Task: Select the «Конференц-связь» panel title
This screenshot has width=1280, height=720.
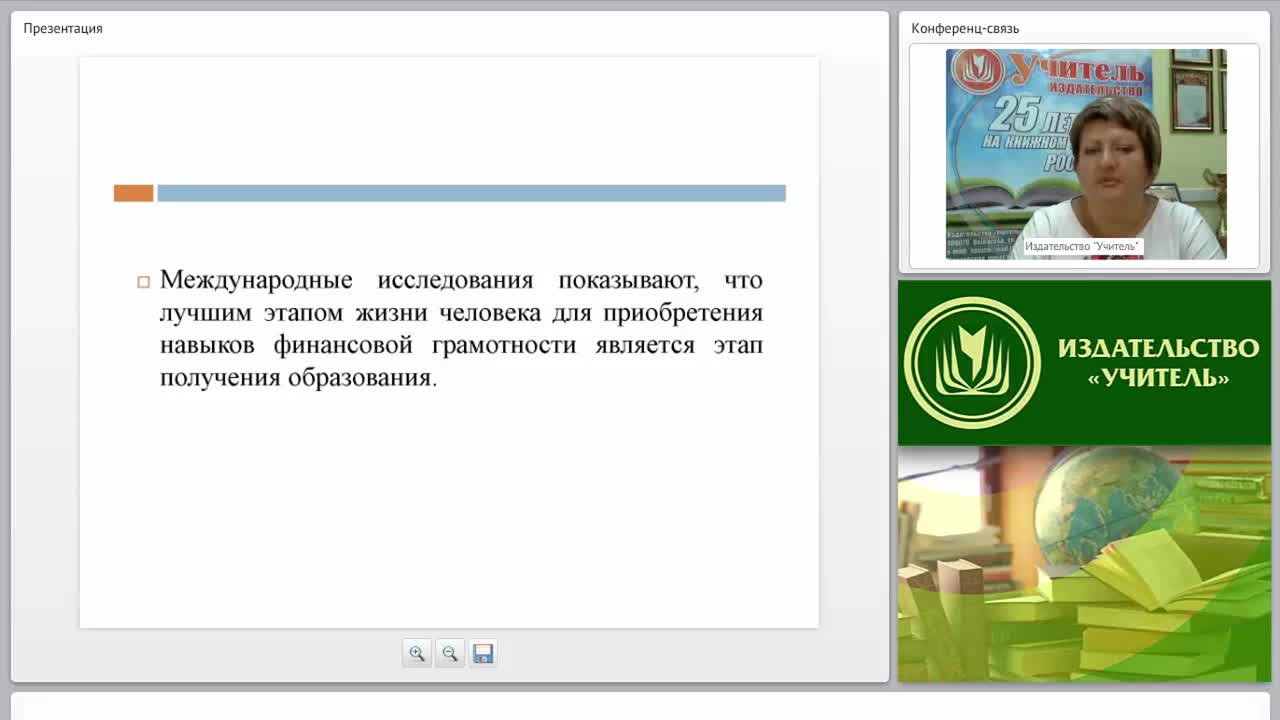Action: pos(965,28)
